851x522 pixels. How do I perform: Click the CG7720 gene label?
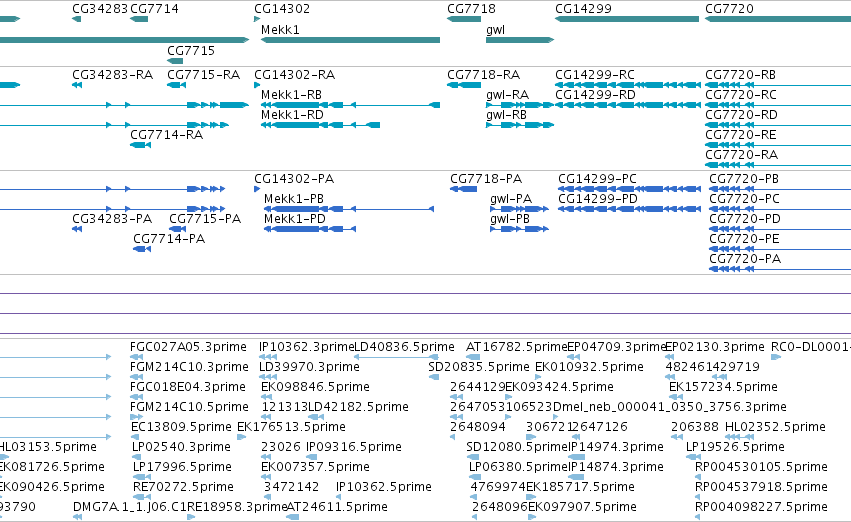tap(729, 9)
